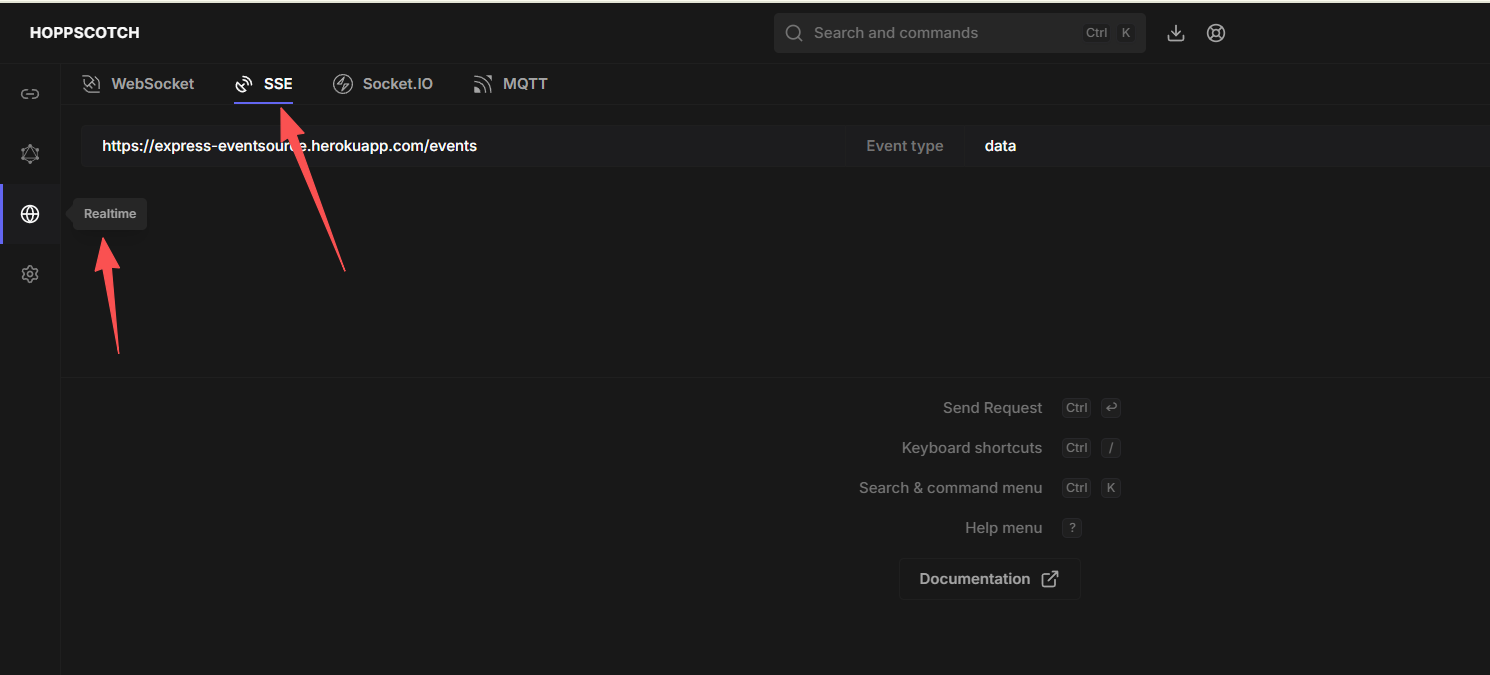
Task: Open the MQTT tab
Action: click(x=511, y=84)
